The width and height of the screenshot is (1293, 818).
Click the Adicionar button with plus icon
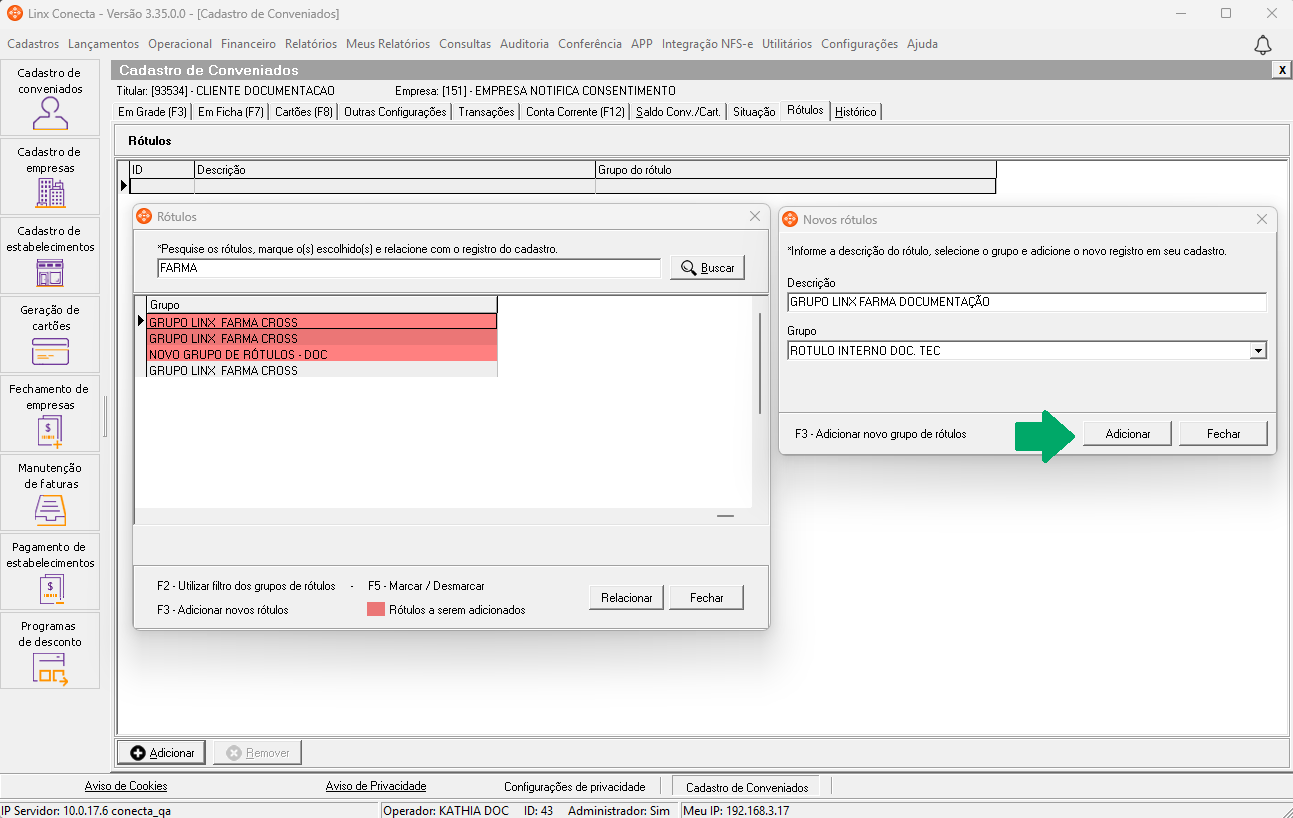click(x=162, y=753)
